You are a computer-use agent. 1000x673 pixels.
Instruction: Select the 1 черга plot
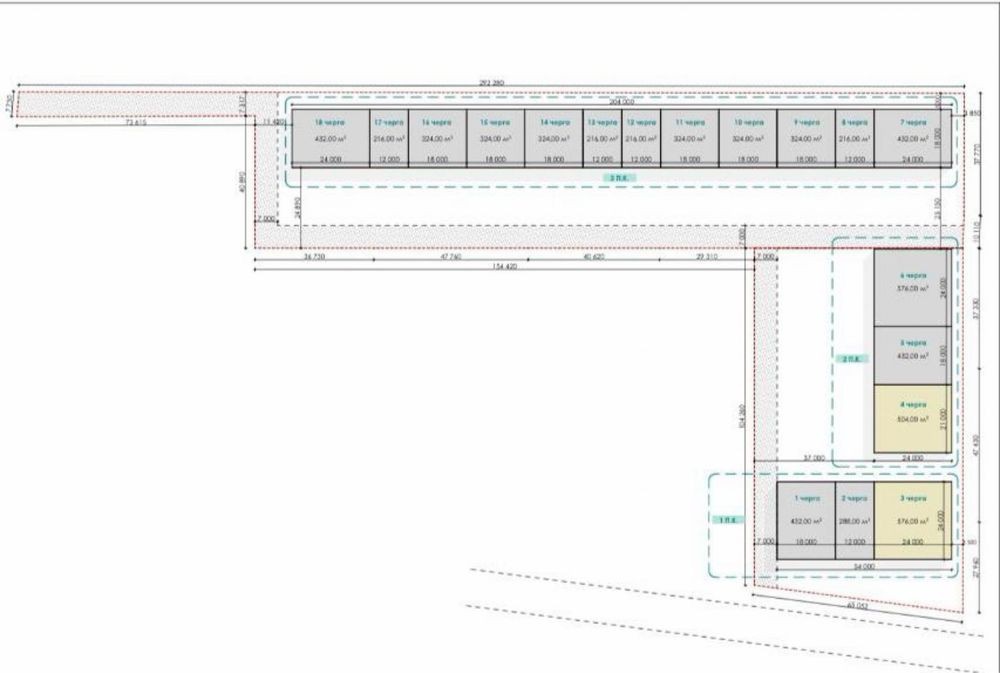point(806,519)
